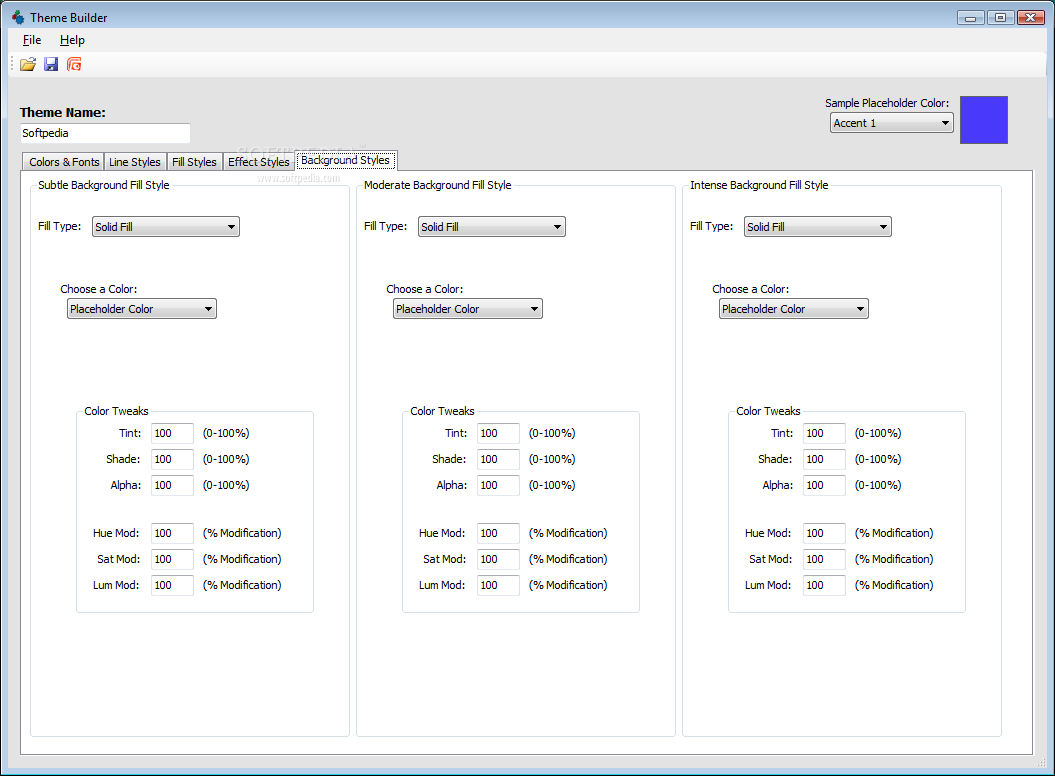
Task: Switch to the Effect Styles tab
Action: tap(258, 162)
